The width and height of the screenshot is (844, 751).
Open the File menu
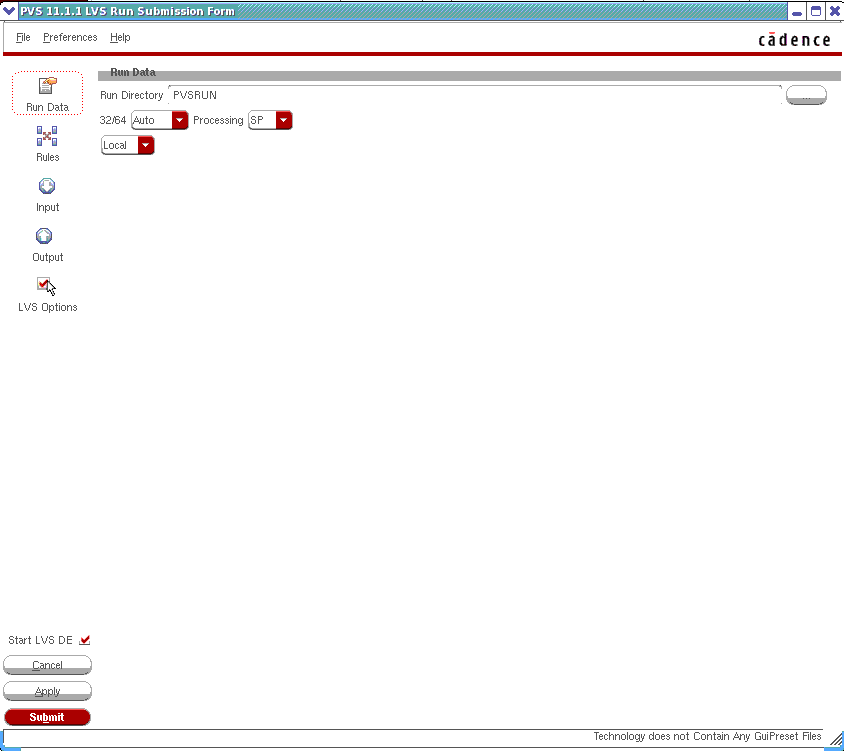[x=23, y=37]
